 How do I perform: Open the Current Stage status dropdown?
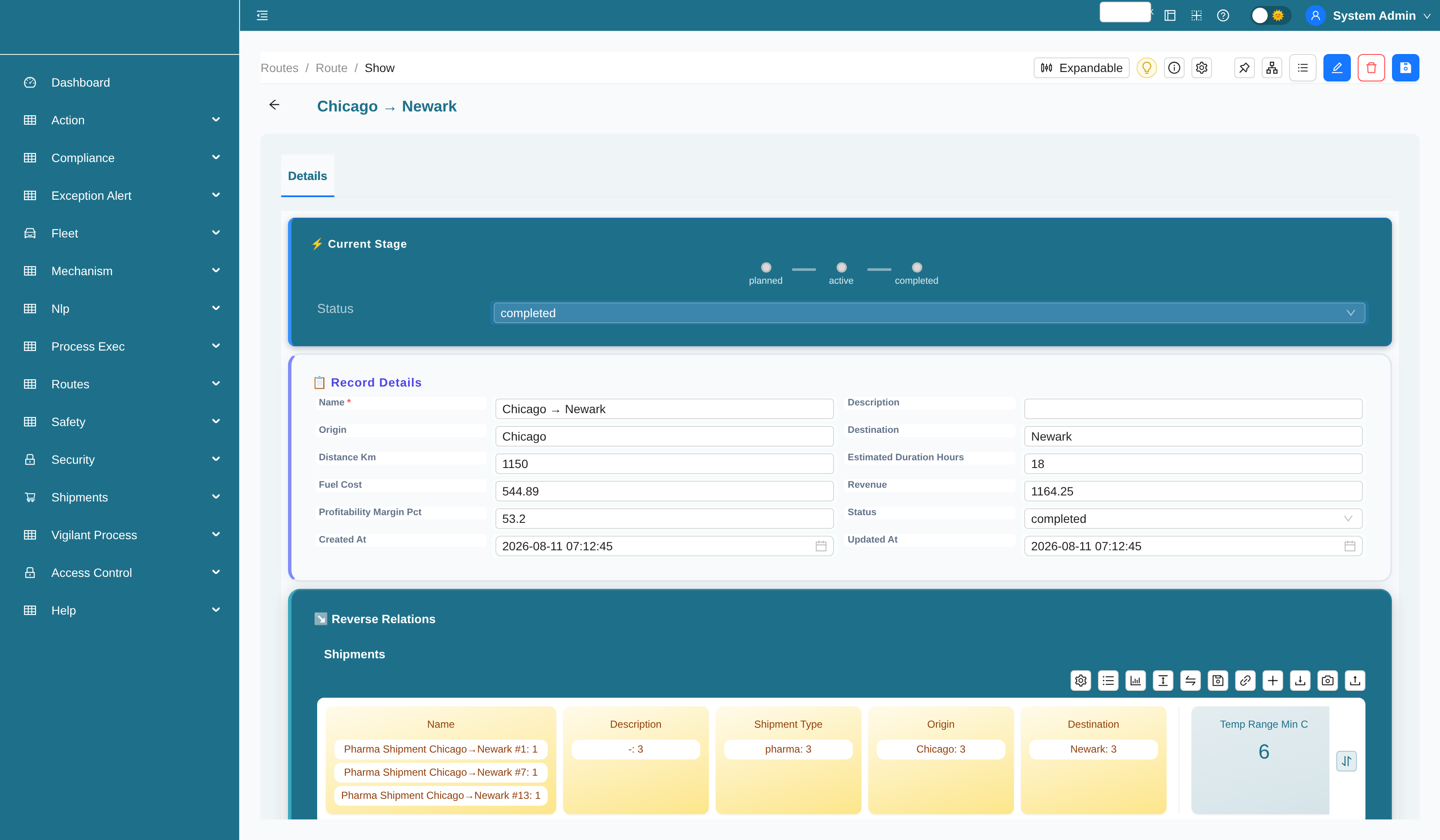(x=929, y=313)
